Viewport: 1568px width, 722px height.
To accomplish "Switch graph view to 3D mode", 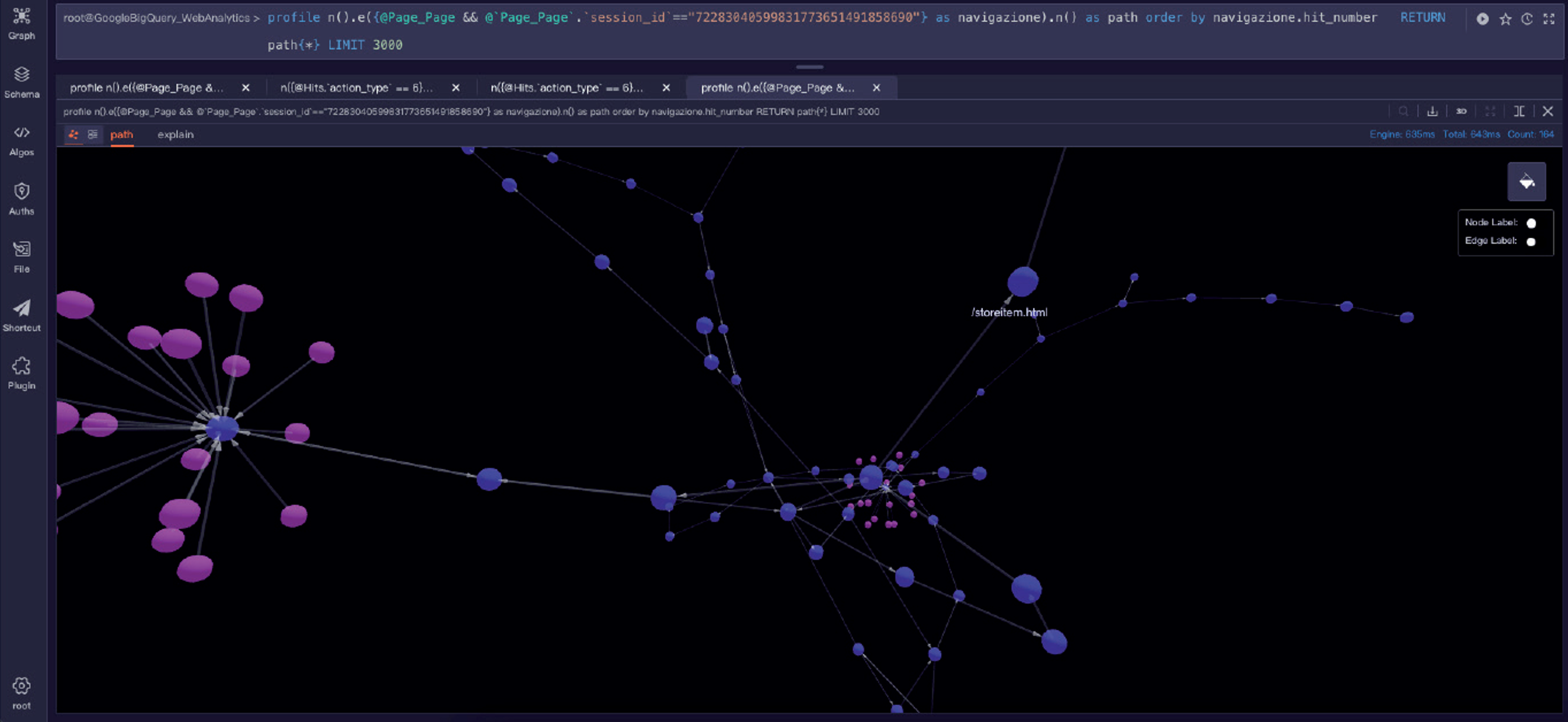I will [x=1461, y=111].
